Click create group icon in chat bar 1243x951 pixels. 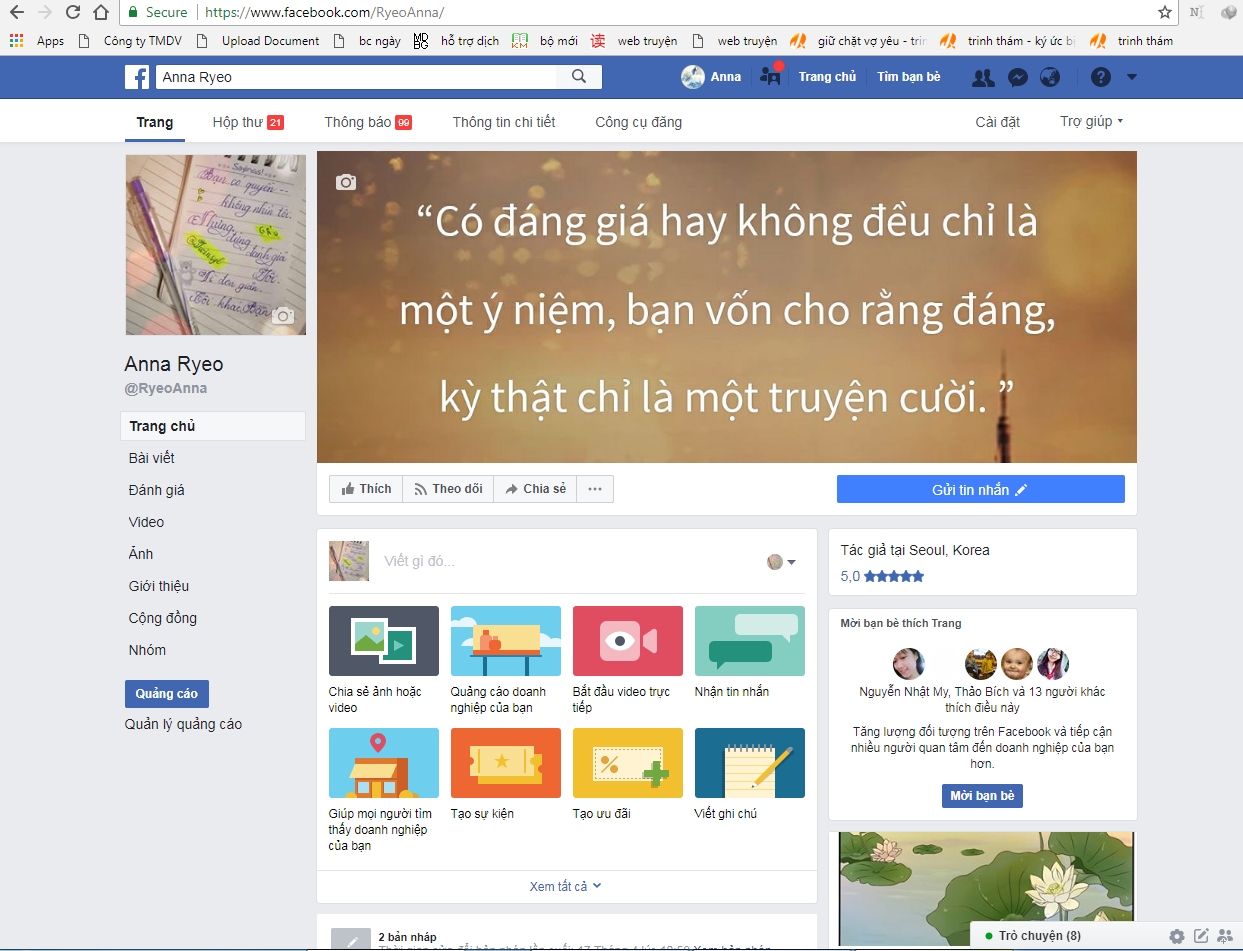1225,936
